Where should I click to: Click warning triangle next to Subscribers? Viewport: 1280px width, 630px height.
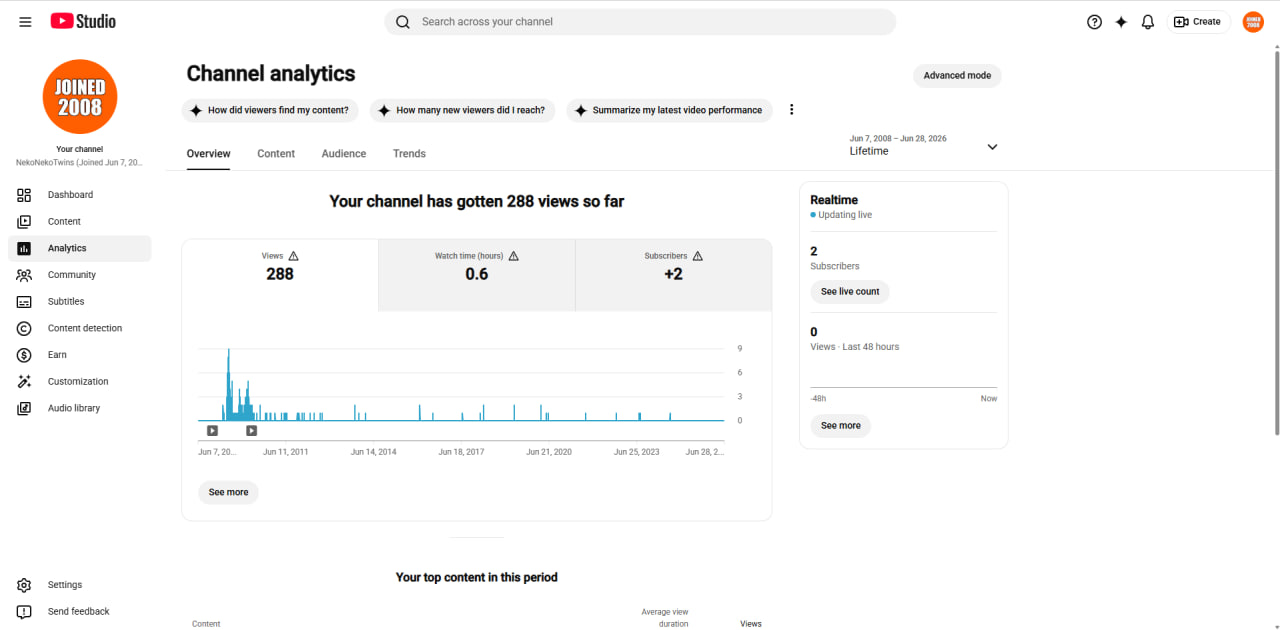tap(697, 256)
